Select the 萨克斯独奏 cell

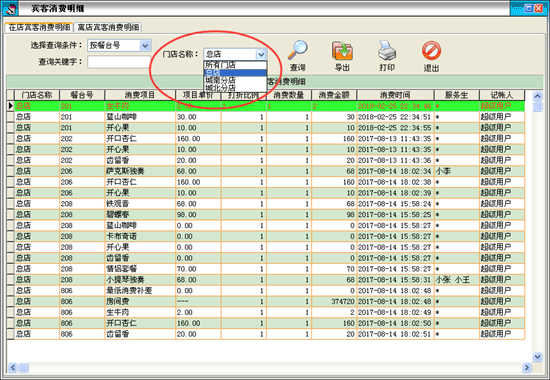[x=140, y=171]
